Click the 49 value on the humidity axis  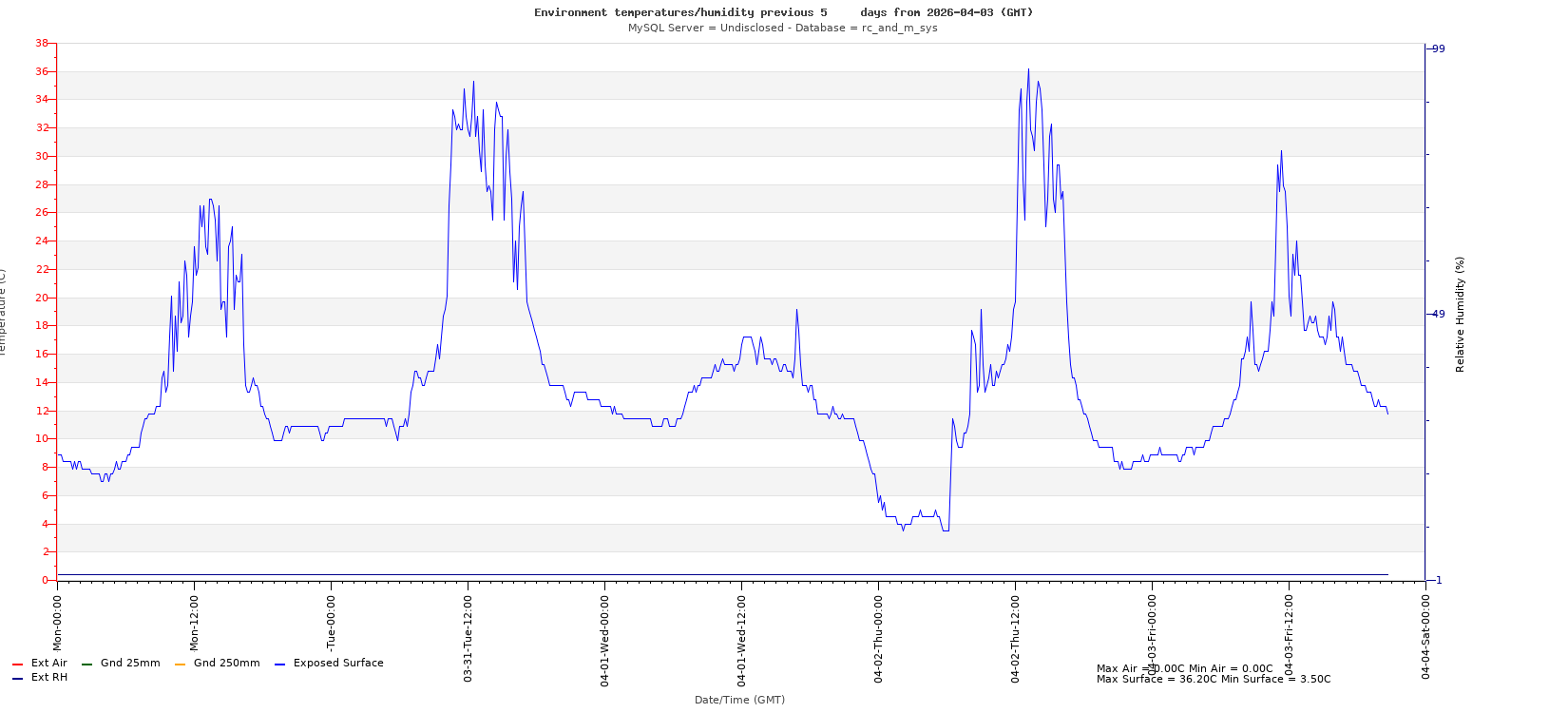[x=1438, y=315]
